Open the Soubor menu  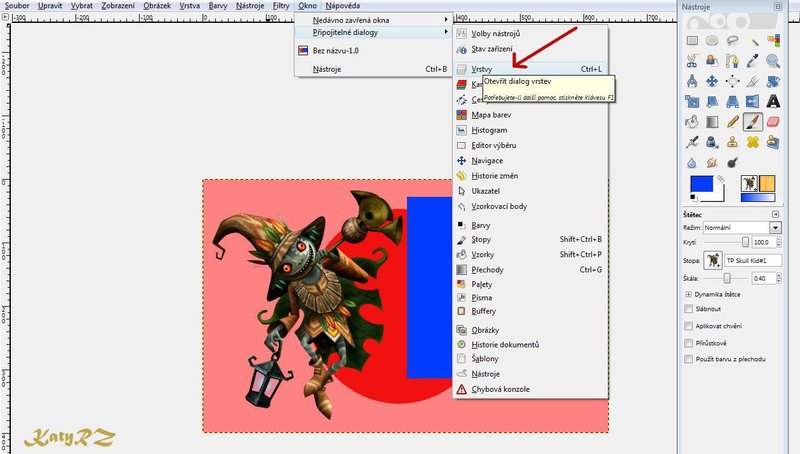click(17, 6)
